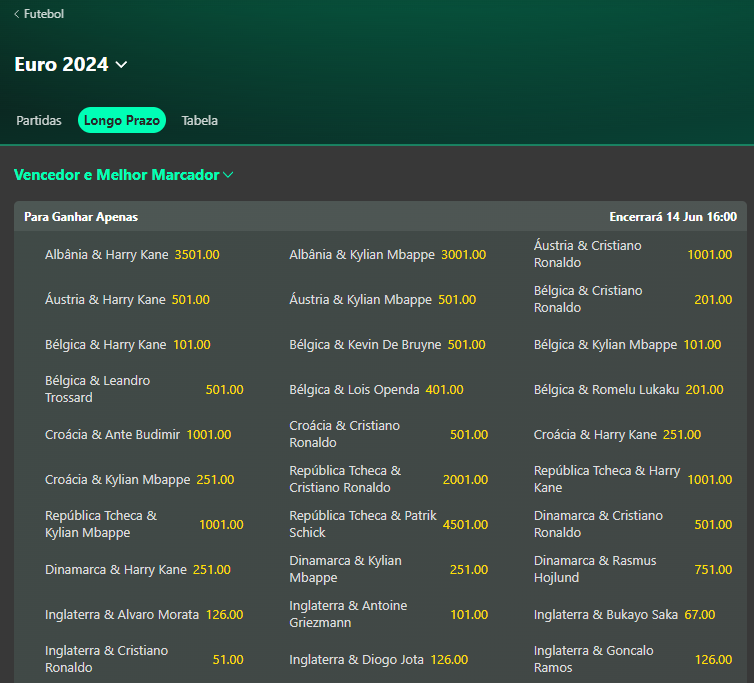Viewport: 754px width, 683px height.
Task: Switch to the Partidas tab
Action: (39, 120)
